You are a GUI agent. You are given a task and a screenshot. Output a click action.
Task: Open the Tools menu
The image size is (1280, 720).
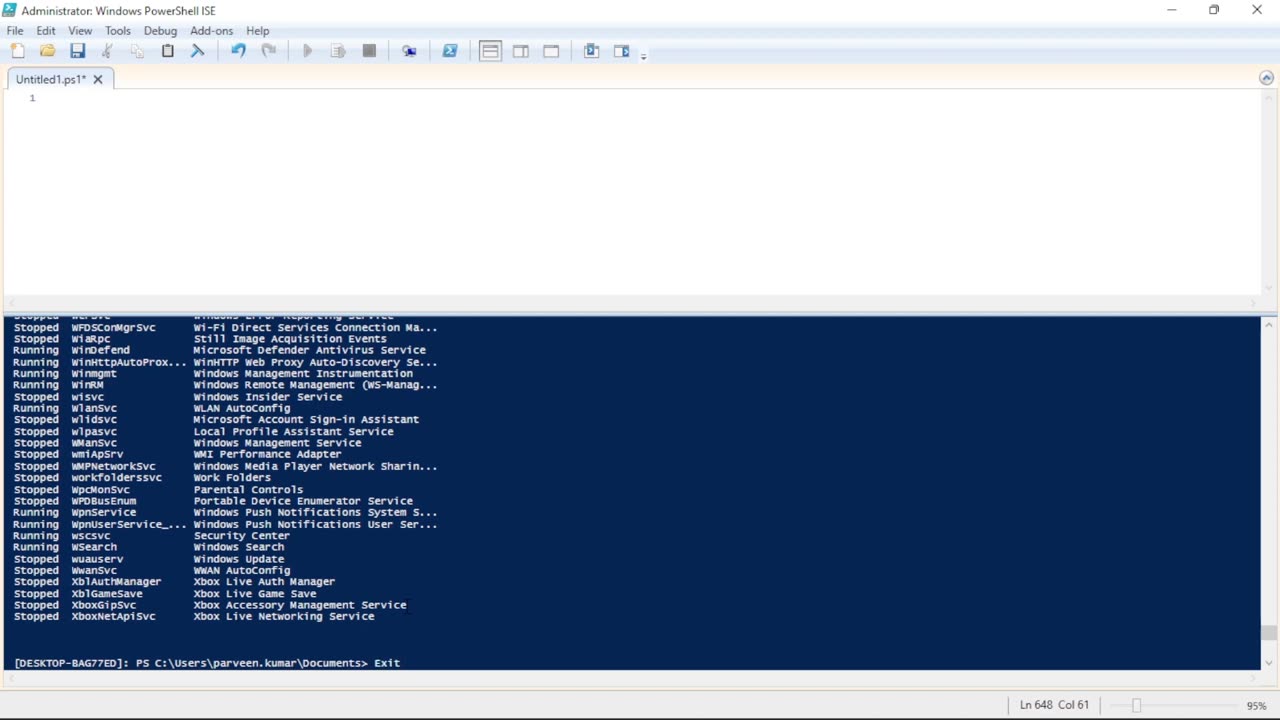click(118, 31)
